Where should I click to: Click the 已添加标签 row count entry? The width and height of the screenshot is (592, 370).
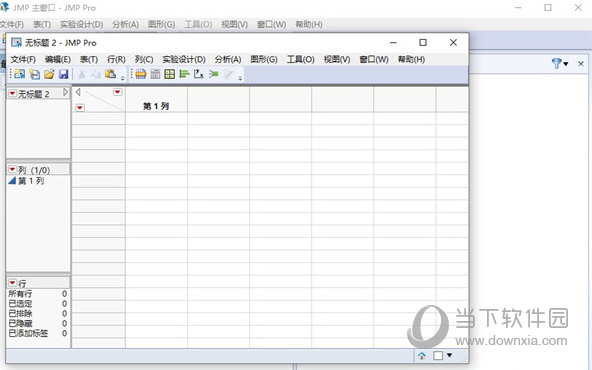click(x=38, y=333)
